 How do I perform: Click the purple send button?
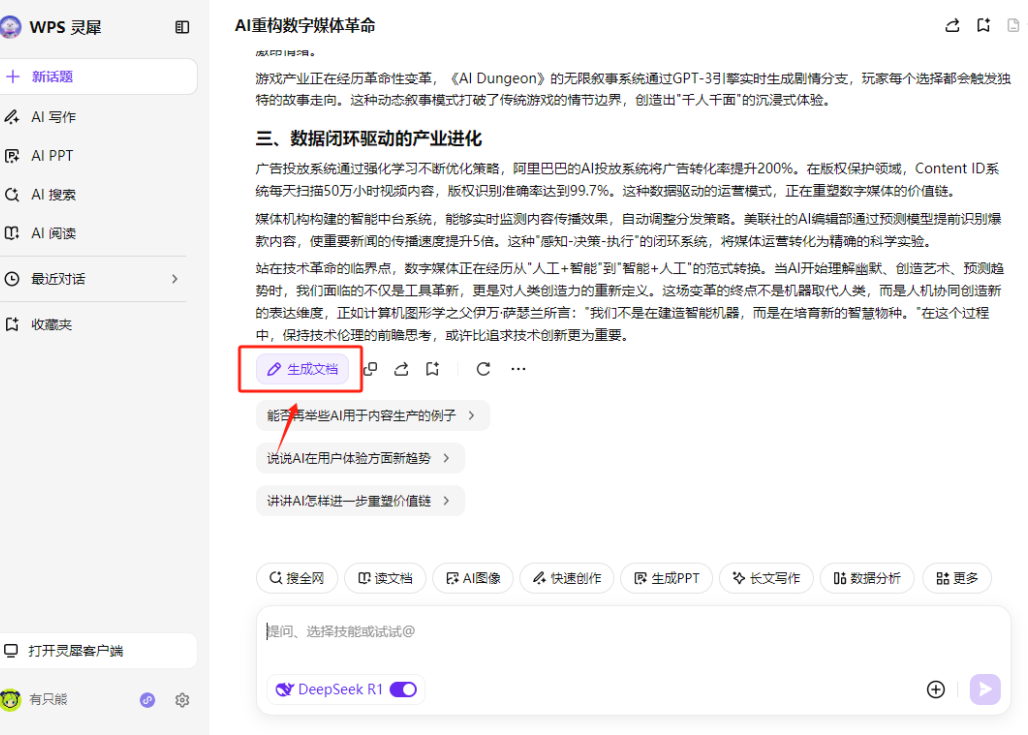[x=985, y=690]
